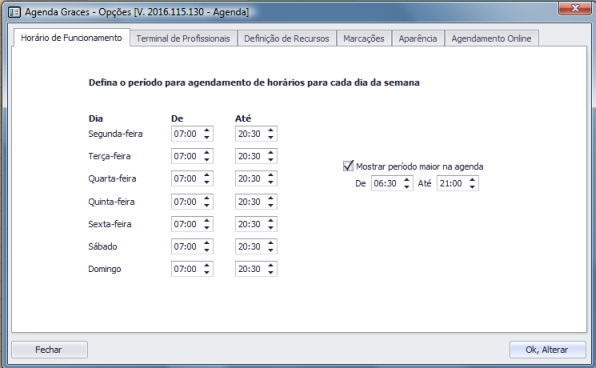Image resolution: width=596 pixels, height=368 pixels.
Task: Close the Agenda Graces options window
Action: point(575,8)
